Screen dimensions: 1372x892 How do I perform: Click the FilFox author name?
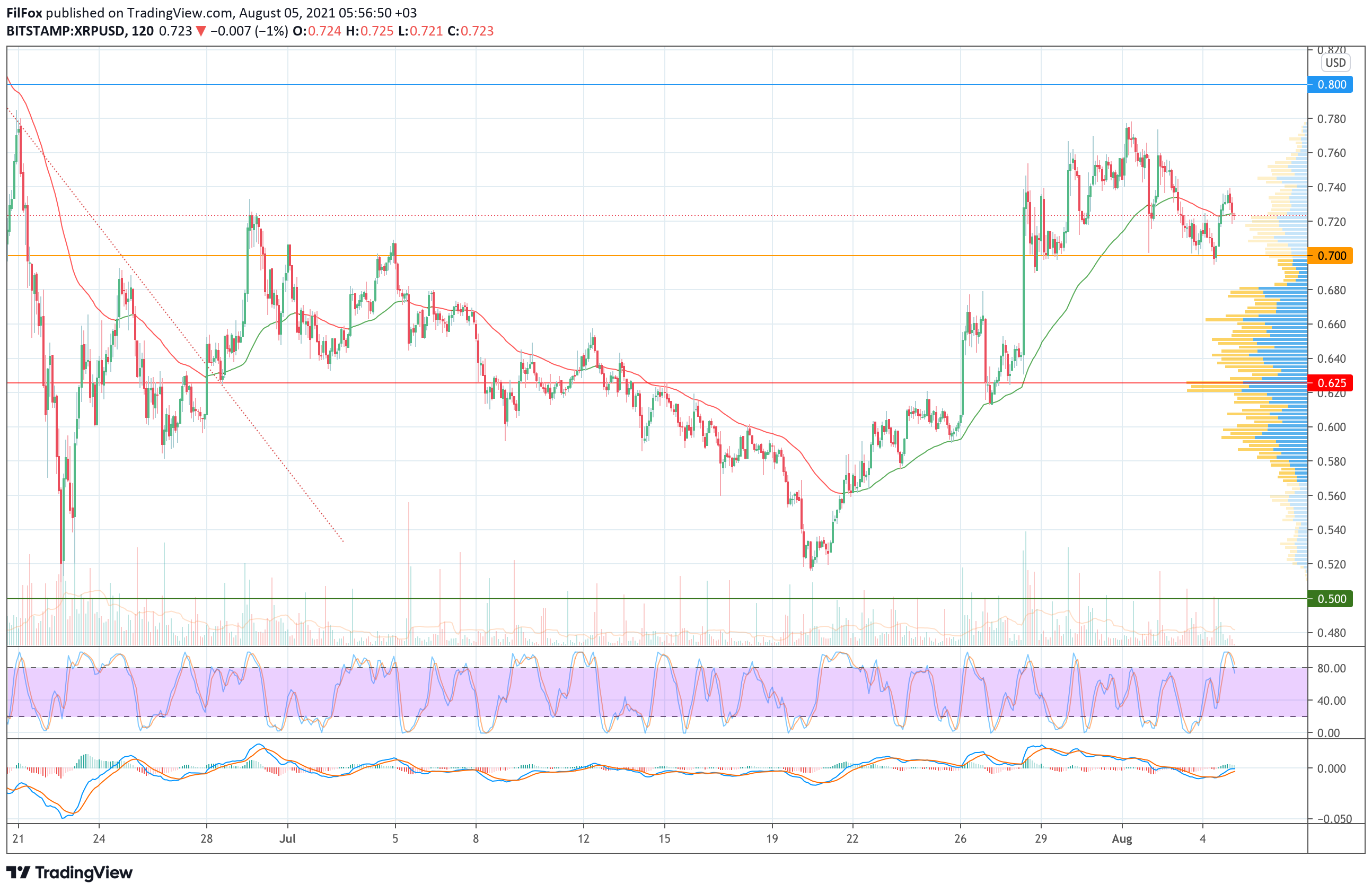[24, 13]
